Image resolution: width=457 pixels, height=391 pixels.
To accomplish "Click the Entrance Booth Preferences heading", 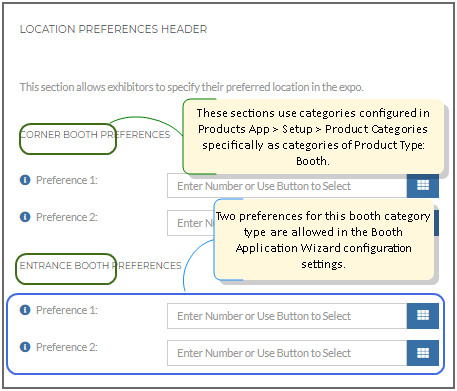I will point(100,266).
